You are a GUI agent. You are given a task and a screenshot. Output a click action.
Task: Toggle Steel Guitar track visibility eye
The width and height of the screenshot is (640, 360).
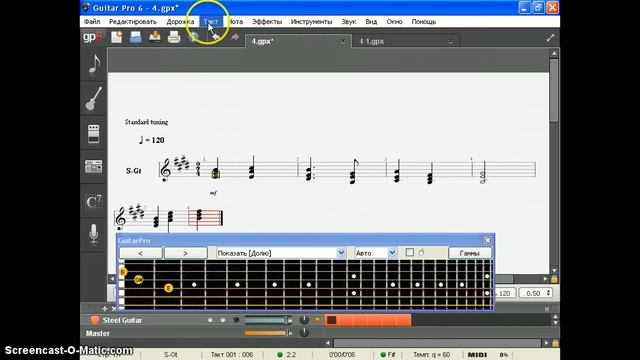coord(236,320)
